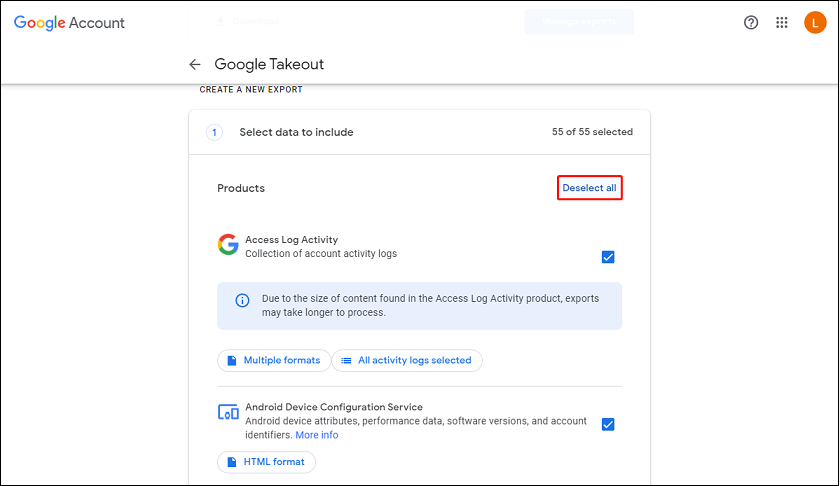Click 'Collection of account activity logs' description
The height and width of the screenshot is (486, 840).
(x=321, y=253)
